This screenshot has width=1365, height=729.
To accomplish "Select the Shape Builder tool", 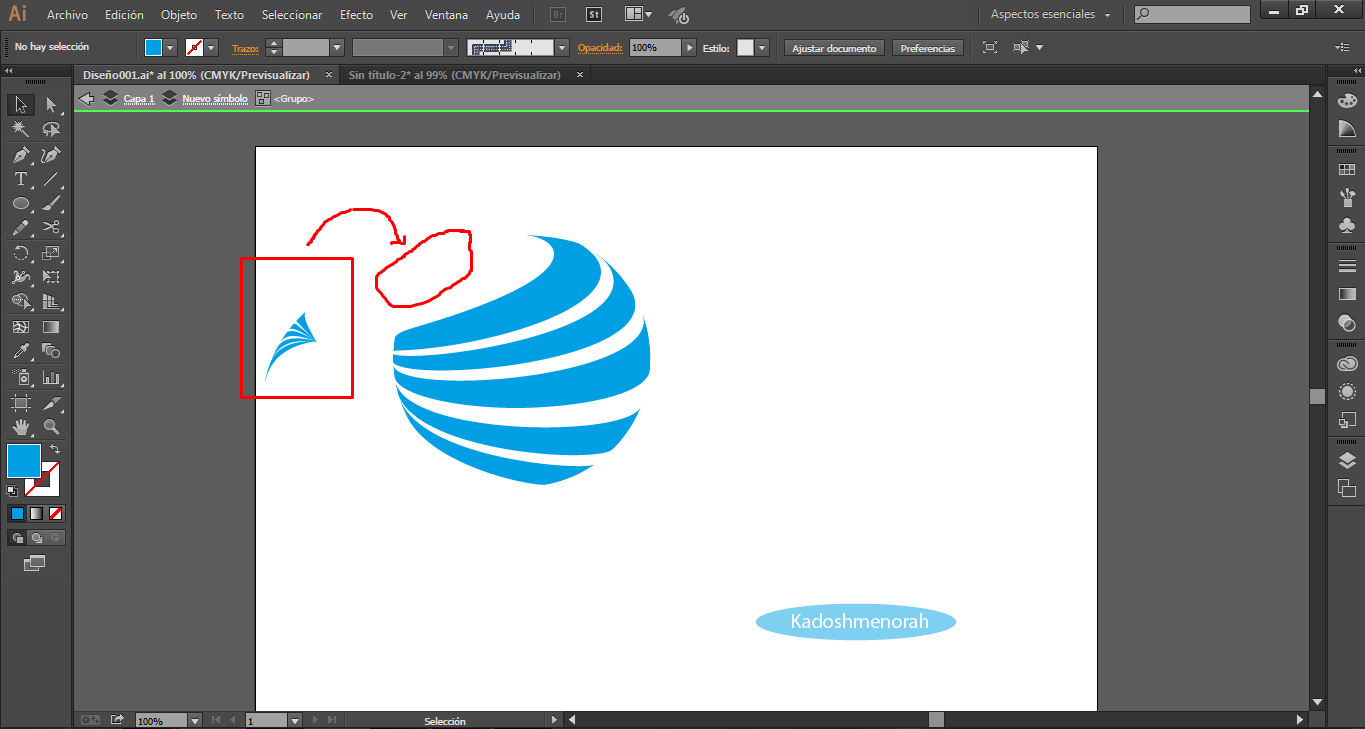I will [20, 301].
